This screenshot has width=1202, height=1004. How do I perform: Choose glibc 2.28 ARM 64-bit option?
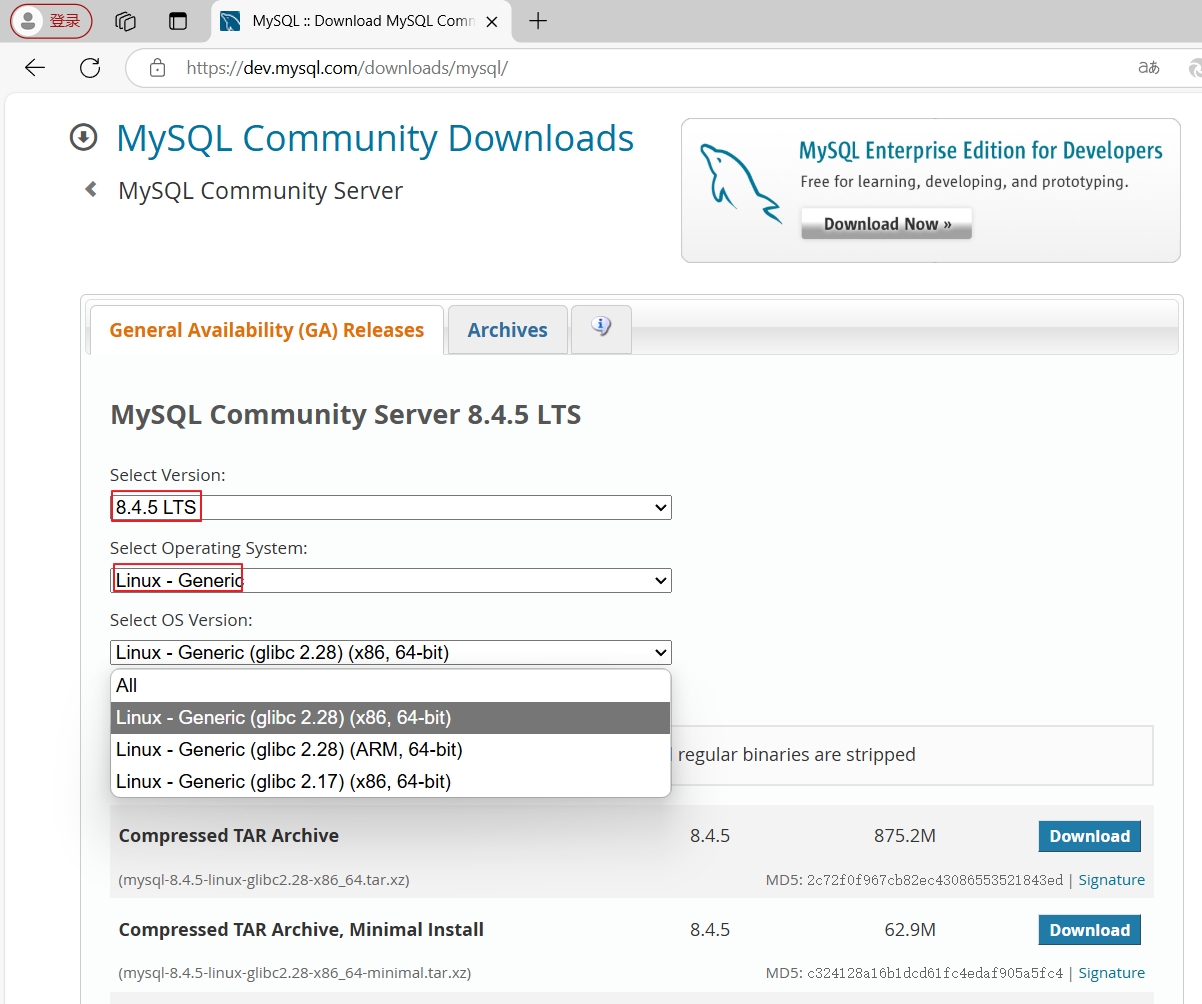(390, 750)
